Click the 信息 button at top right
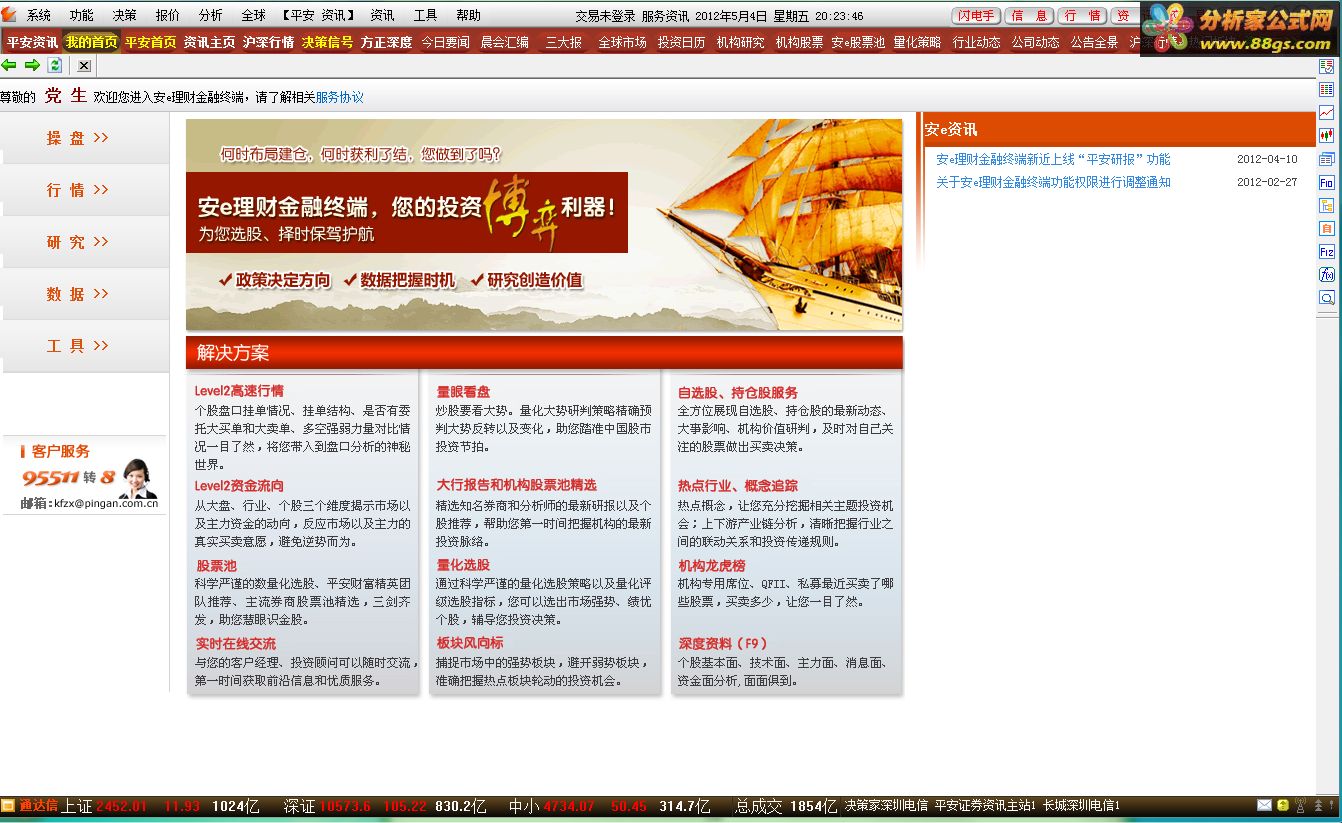Viewport: 1342px width, 823px height. point(1029,15)
